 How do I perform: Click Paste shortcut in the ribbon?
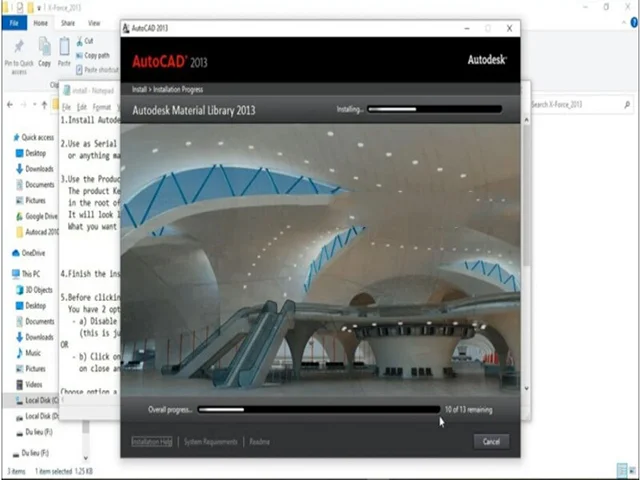pos(98,70)
